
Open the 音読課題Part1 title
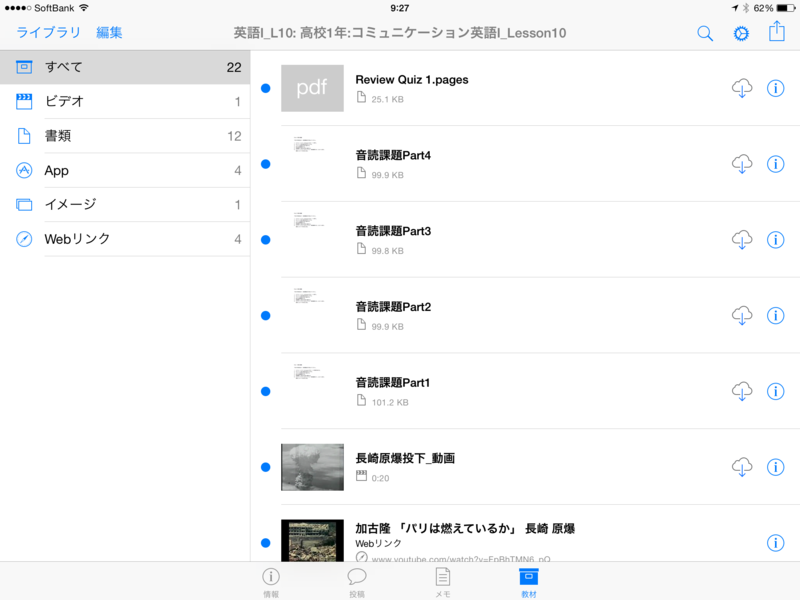click(x=392, y=383)
